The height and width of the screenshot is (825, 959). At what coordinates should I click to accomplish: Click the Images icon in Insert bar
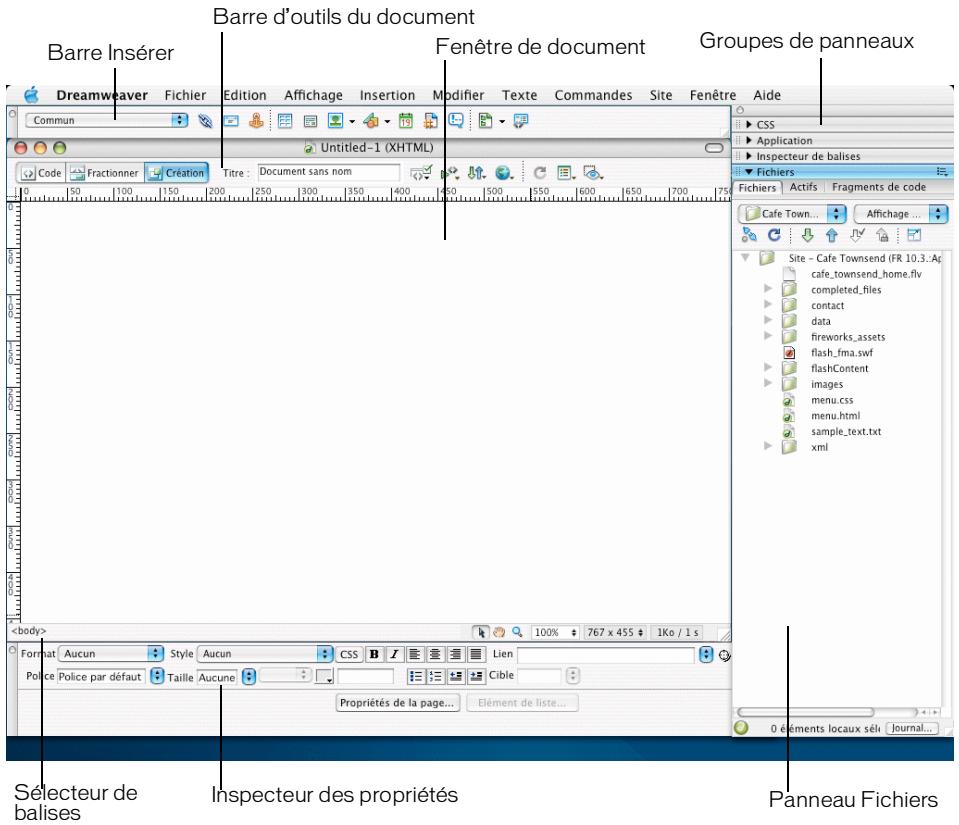point(336,121)
